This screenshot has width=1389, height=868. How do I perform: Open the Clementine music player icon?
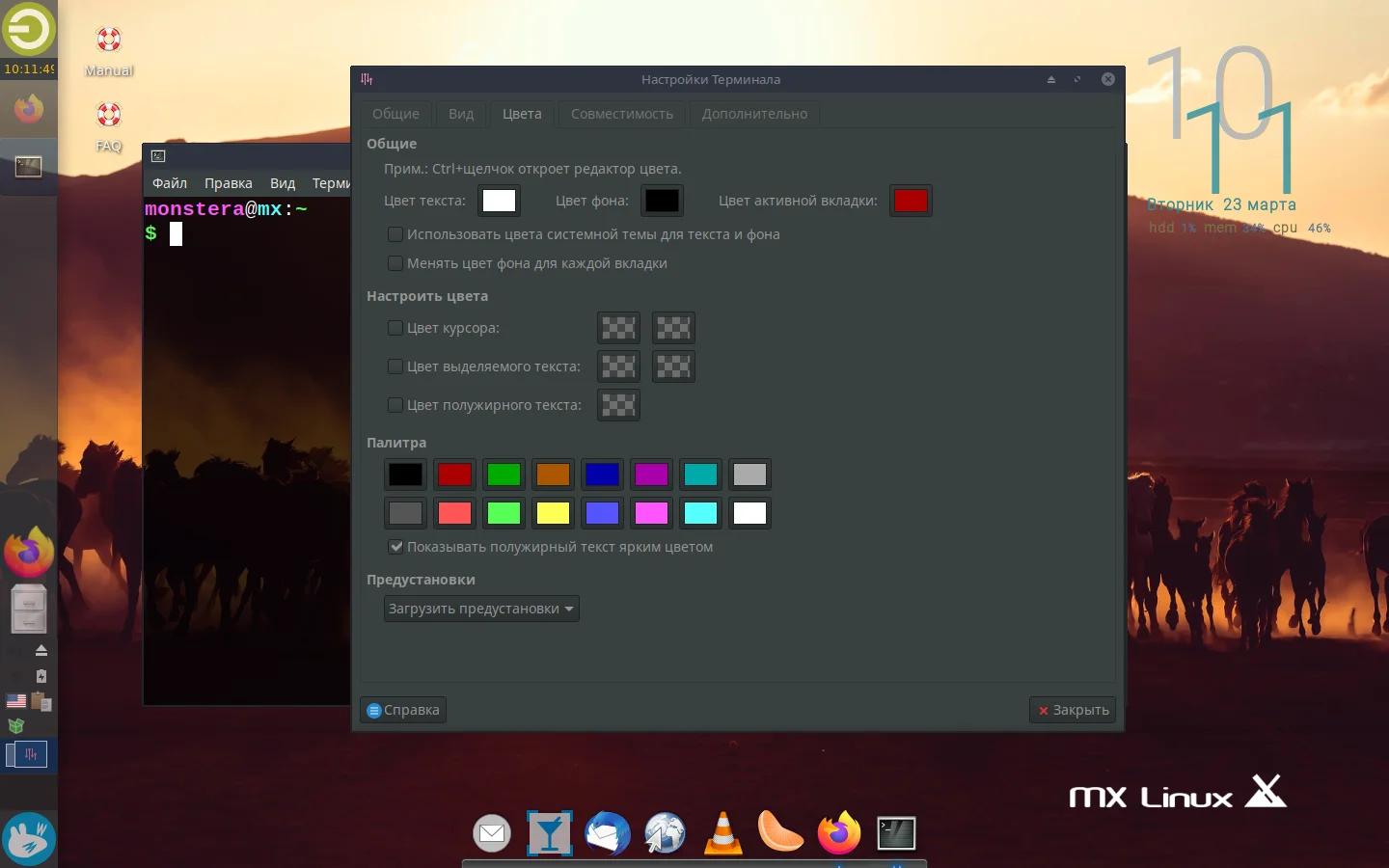tap(780, 832)
